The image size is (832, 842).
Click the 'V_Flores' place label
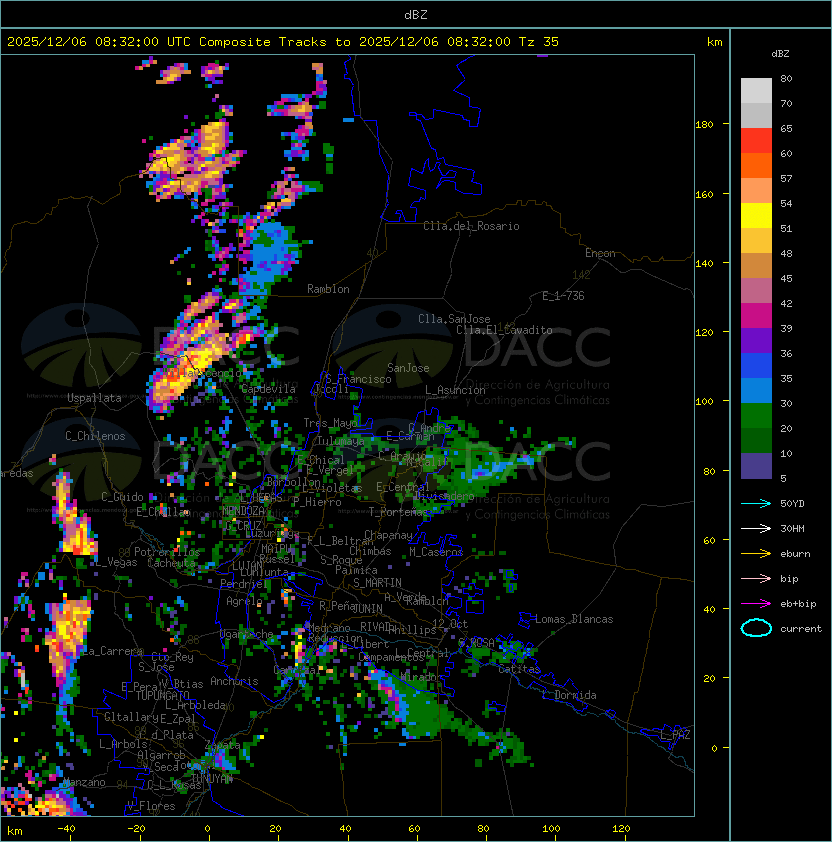[151, 806]
